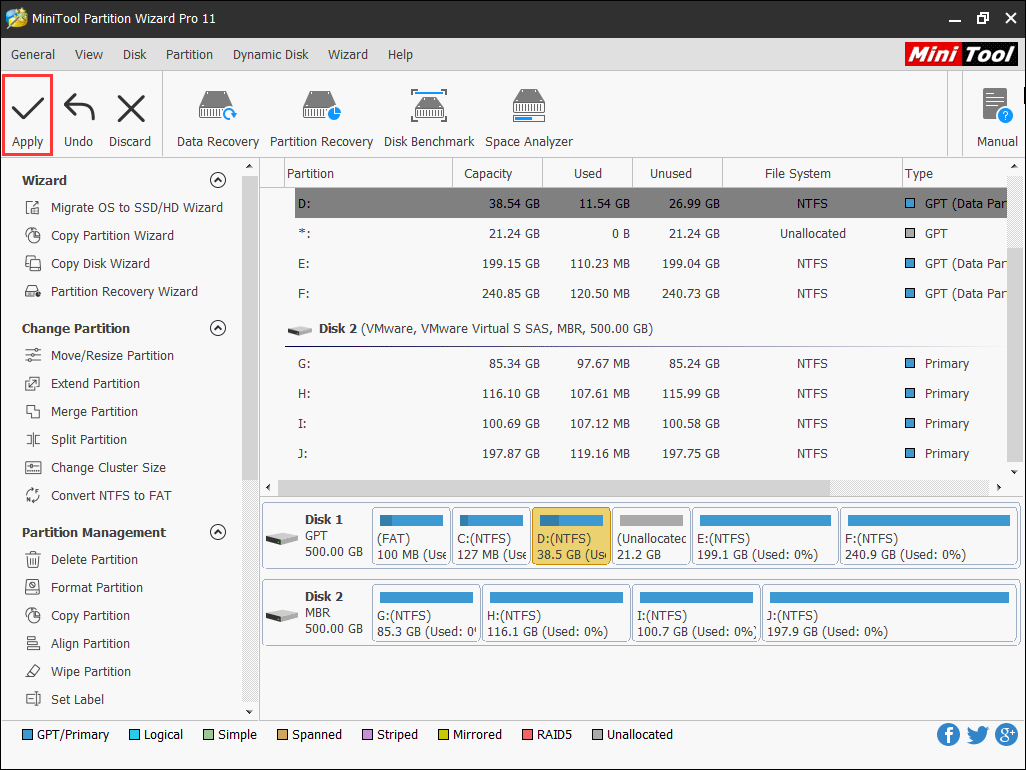Open the Google Plus share icon
This screenshot has width=1026, height=770.
click(1006, 735)
